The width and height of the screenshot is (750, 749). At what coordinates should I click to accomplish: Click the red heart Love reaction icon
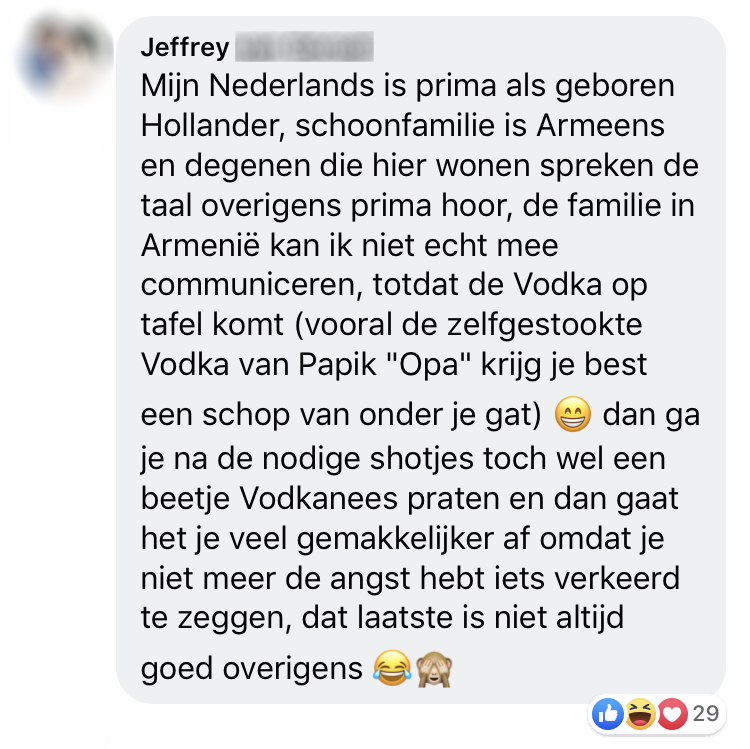672,714
